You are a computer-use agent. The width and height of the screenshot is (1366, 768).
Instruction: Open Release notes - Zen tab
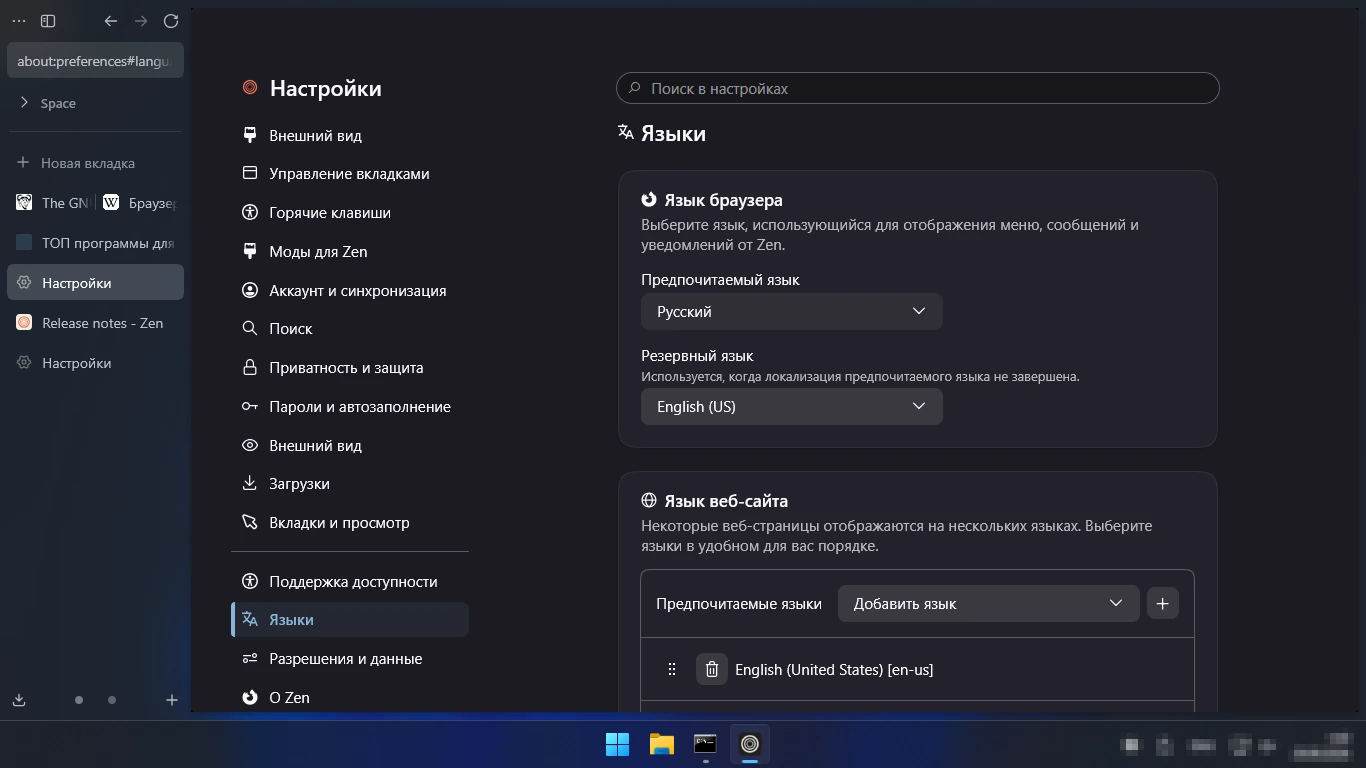click(x=95, y=323)
